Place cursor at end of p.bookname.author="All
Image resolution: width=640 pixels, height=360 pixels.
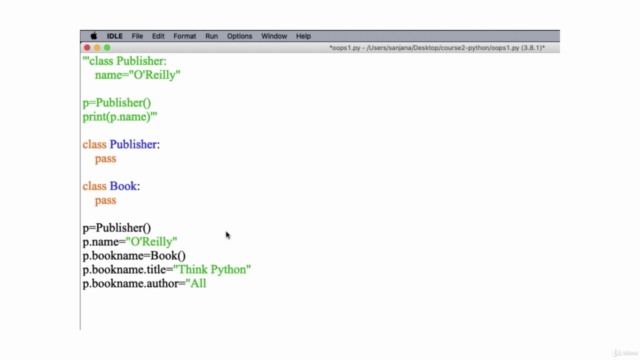coord(207,284)
